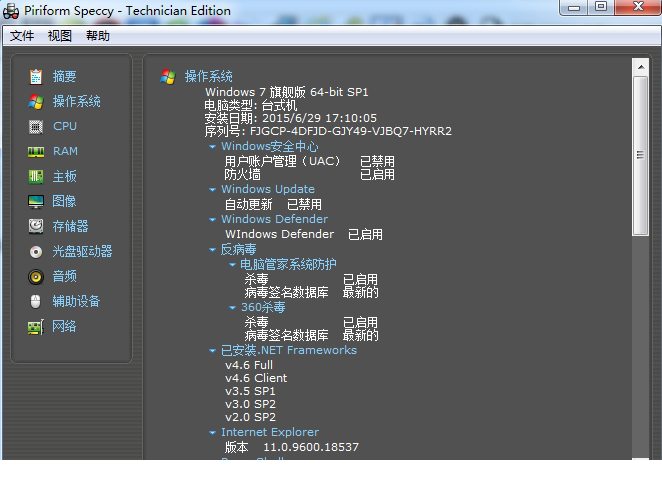Select 操作系统 in the sidebar
Image resolution: width=662 pixels, height=478 pixels.
pos(76,101)
